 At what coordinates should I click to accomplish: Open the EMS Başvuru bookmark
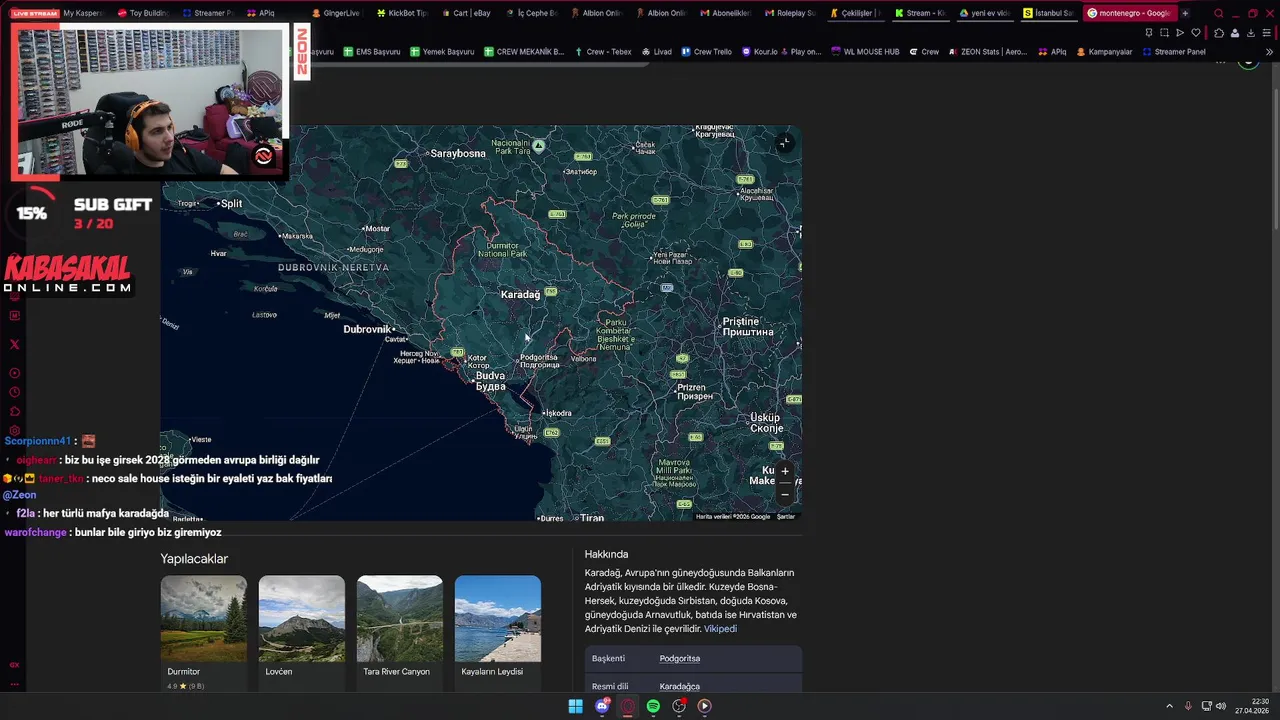coord(372,52)
